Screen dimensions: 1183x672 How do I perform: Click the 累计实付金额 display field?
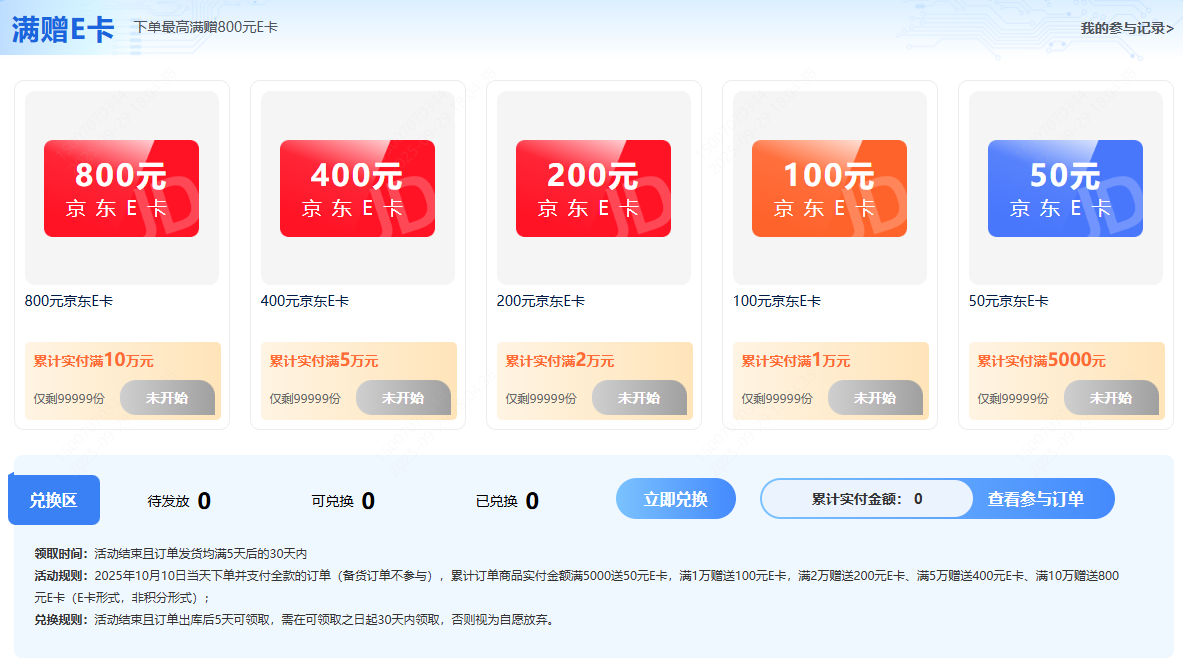(x=867, y=499)
